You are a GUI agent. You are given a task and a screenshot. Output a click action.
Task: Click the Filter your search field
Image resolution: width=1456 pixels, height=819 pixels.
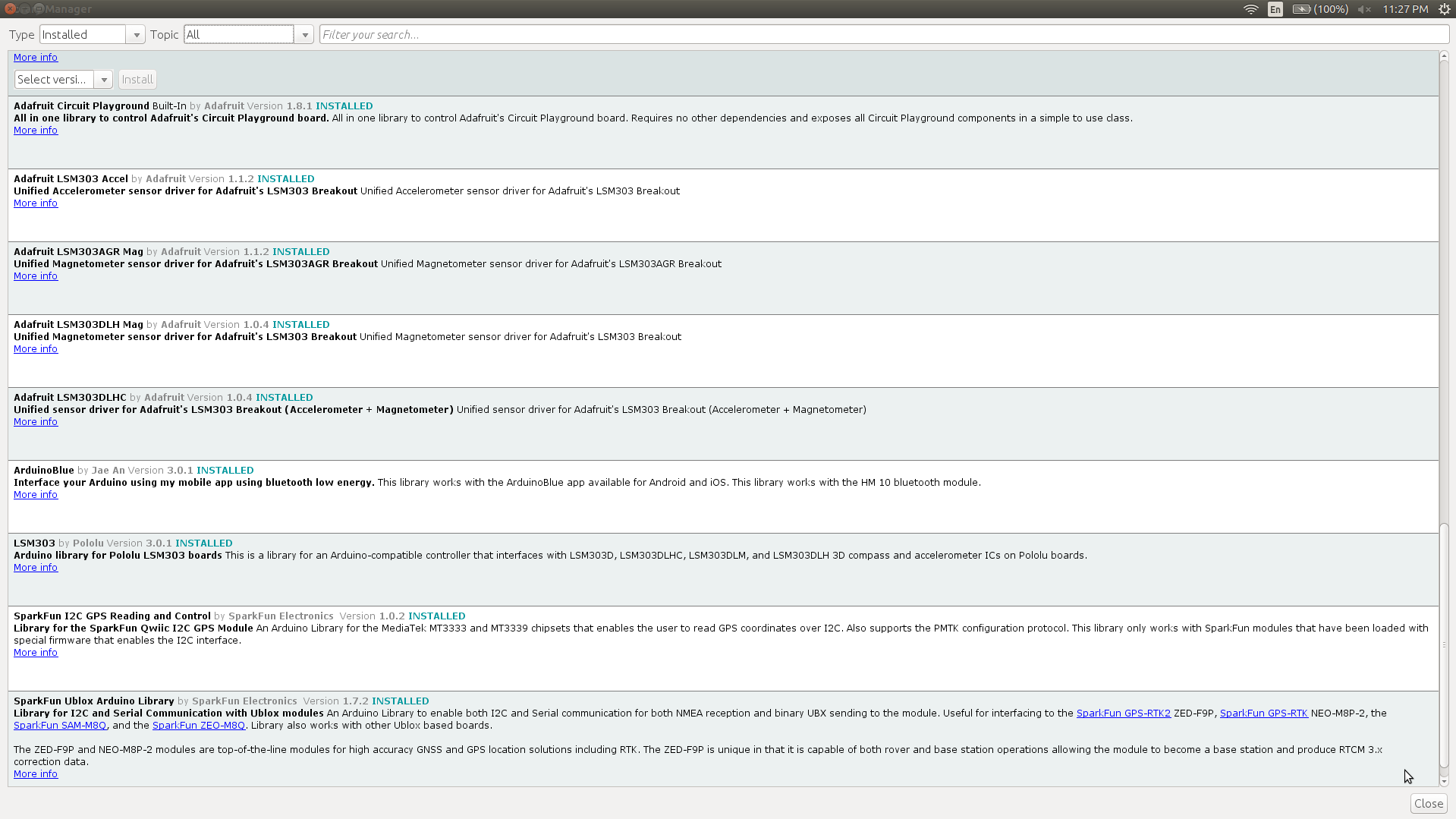pos(531,34)
